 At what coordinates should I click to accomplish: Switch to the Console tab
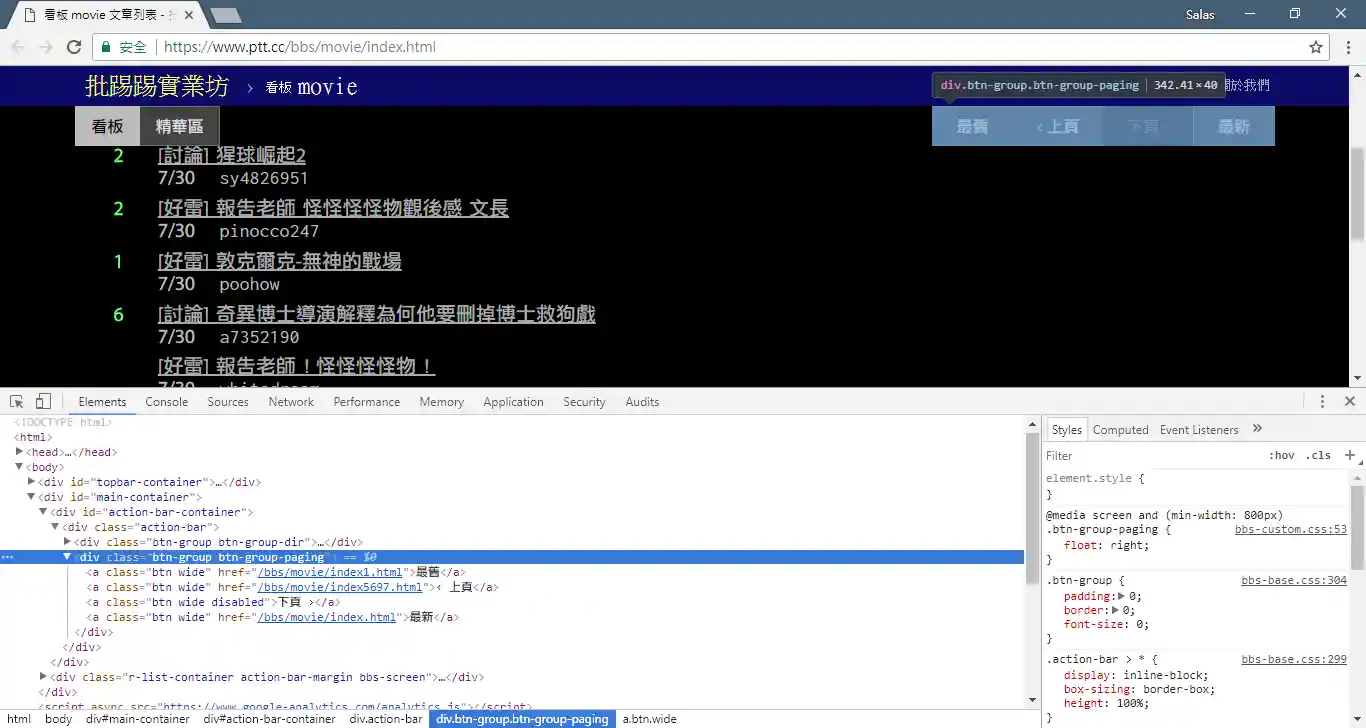[x=166, y=401]
